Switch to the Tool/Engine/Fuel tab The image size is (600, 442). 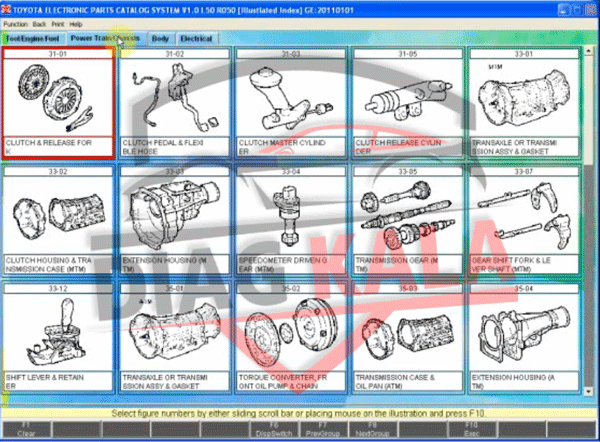click(x=33, y=39)
